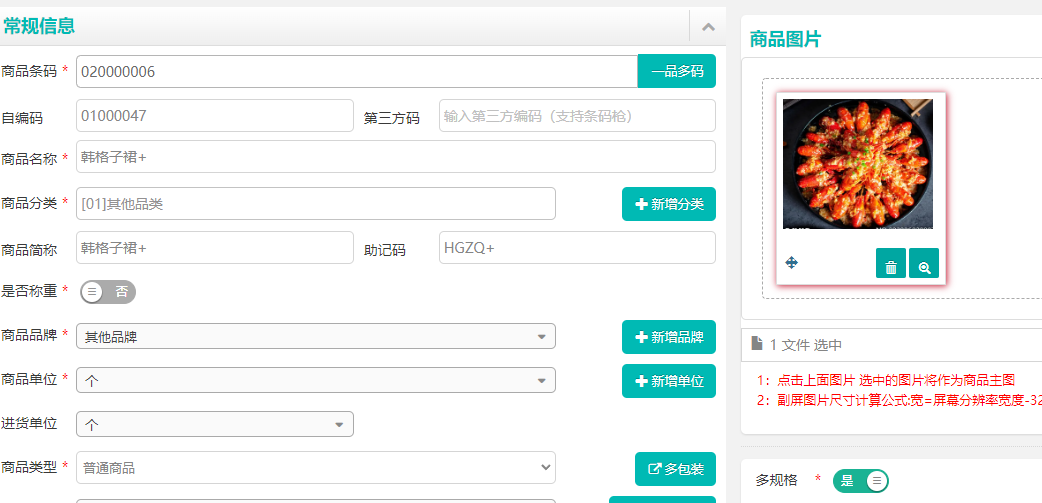Click the magnifier zoom icon on image
This screenshot has width=1042, height=503.
pyautogui.click(x=924, y=264)
